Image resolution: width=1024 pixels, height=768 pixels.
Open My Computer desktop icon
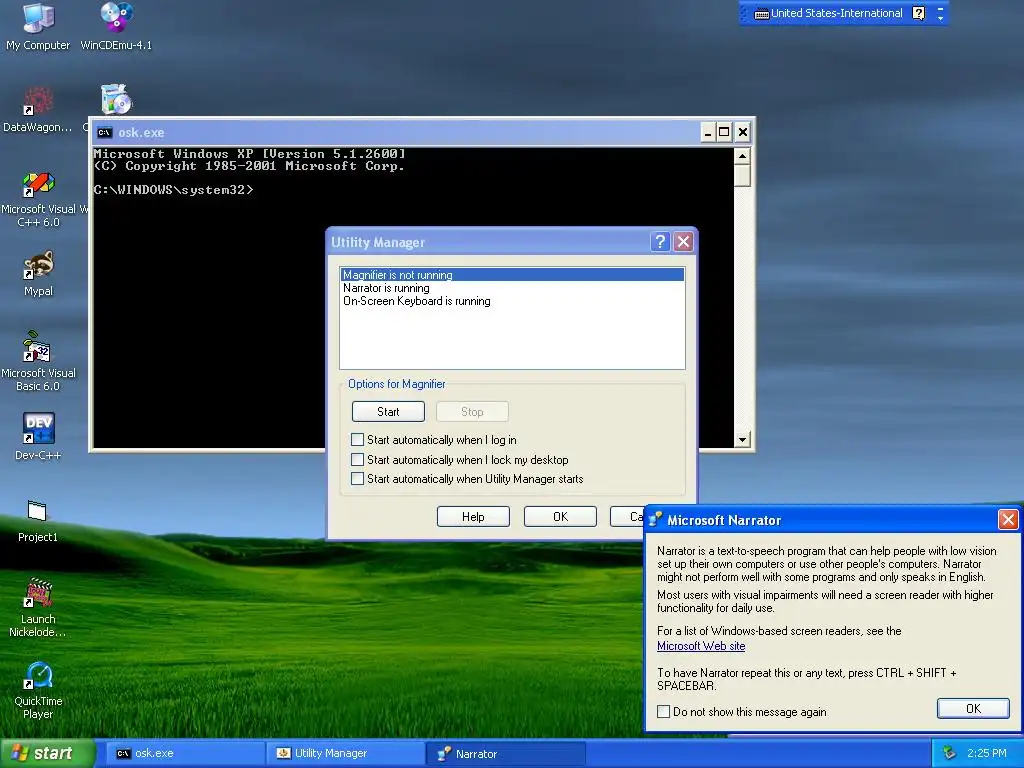click(x=38, y=26)
